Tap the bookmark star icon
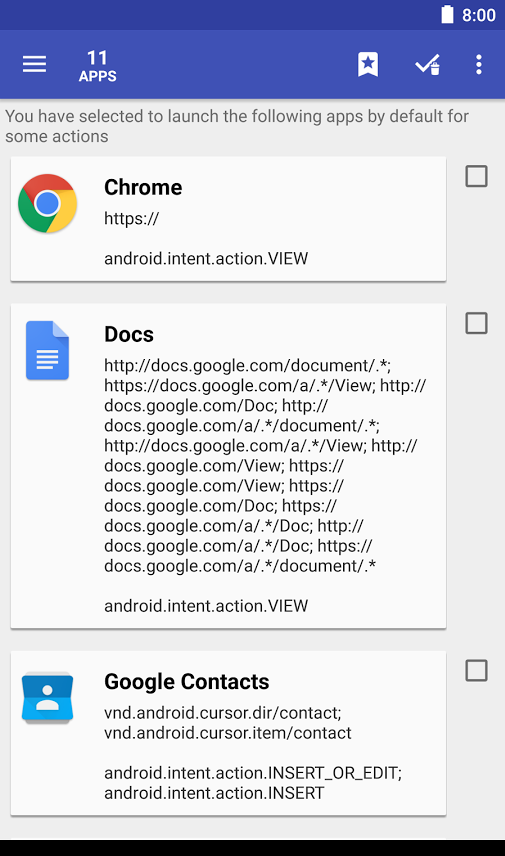505x856 pixels. click(x=368, y=64)
